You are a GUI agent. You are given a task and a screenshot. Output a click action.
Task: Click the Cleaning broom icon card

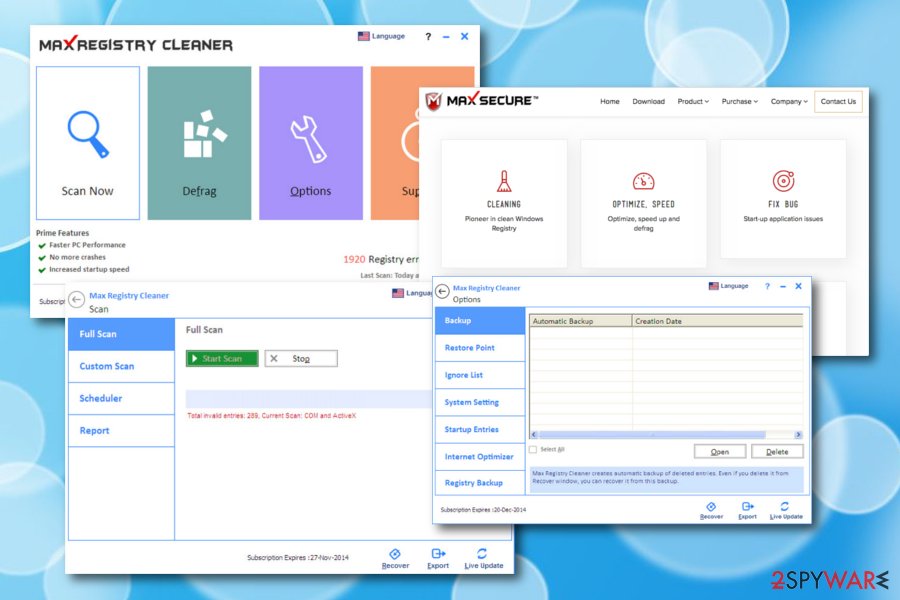[504, 203]
